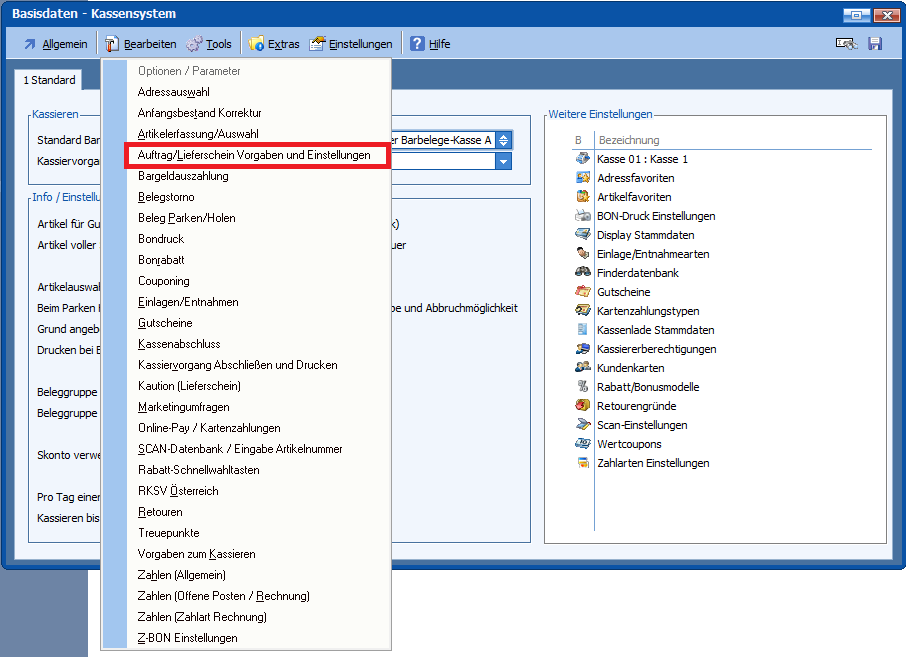Click the Standard Barbelege selector arrows
906x657 pixels.
[504, 141]
